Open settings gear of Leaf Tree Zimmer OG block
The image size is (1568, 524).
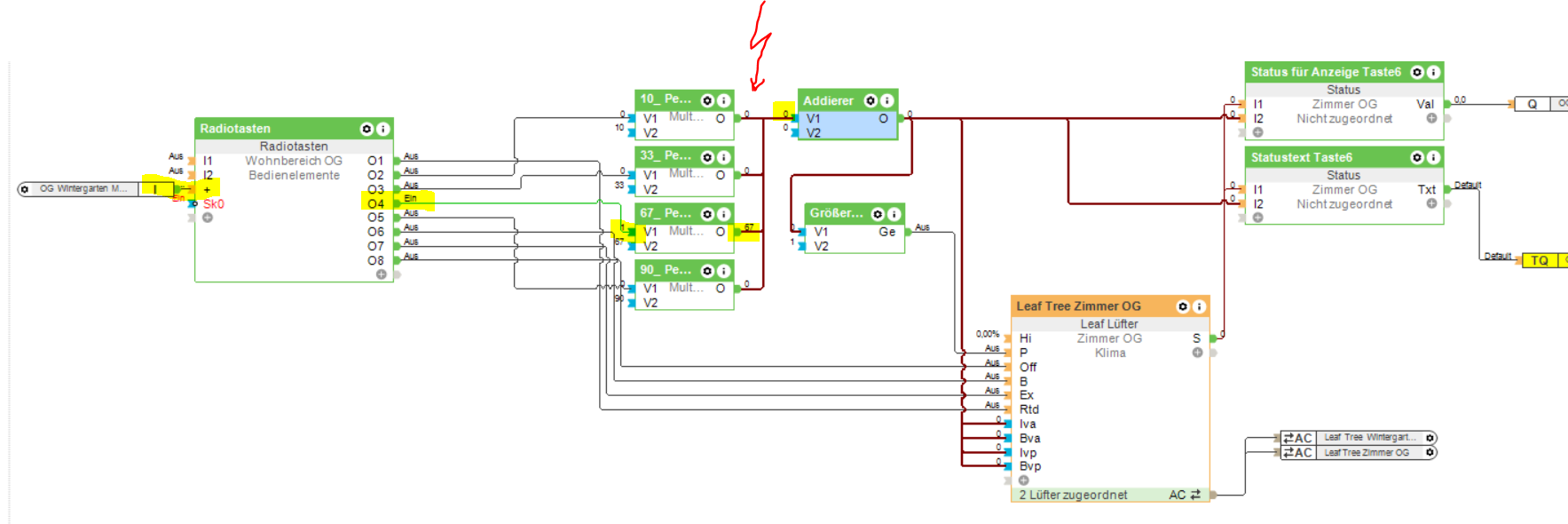point(1183,306)
